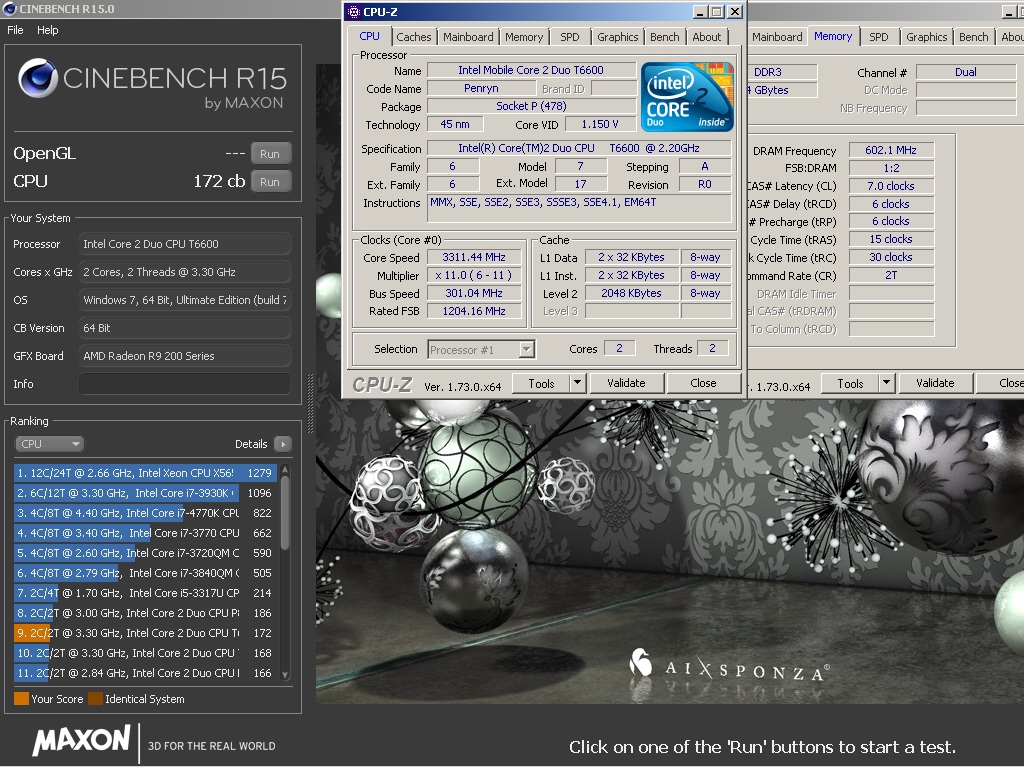Screen dimensions: 1024x768
Task: Click Validate in back CPU-Z window
Action: pos(935,383)
